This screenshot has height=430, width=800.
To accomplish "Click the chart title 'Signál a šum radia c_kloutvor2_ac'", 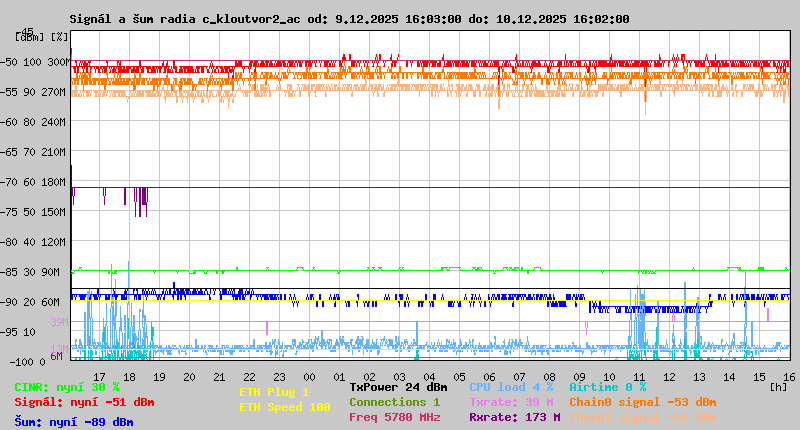I will click(x=185, y=19).
